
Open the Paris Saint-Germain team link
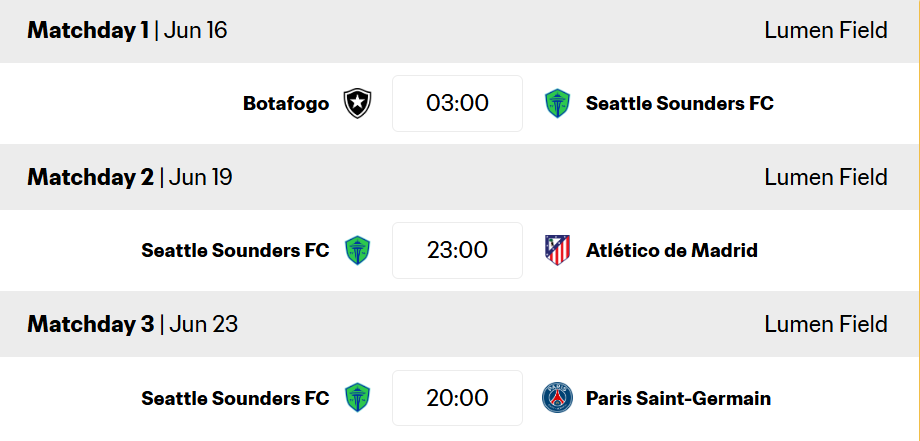click(x=678, y=398)
